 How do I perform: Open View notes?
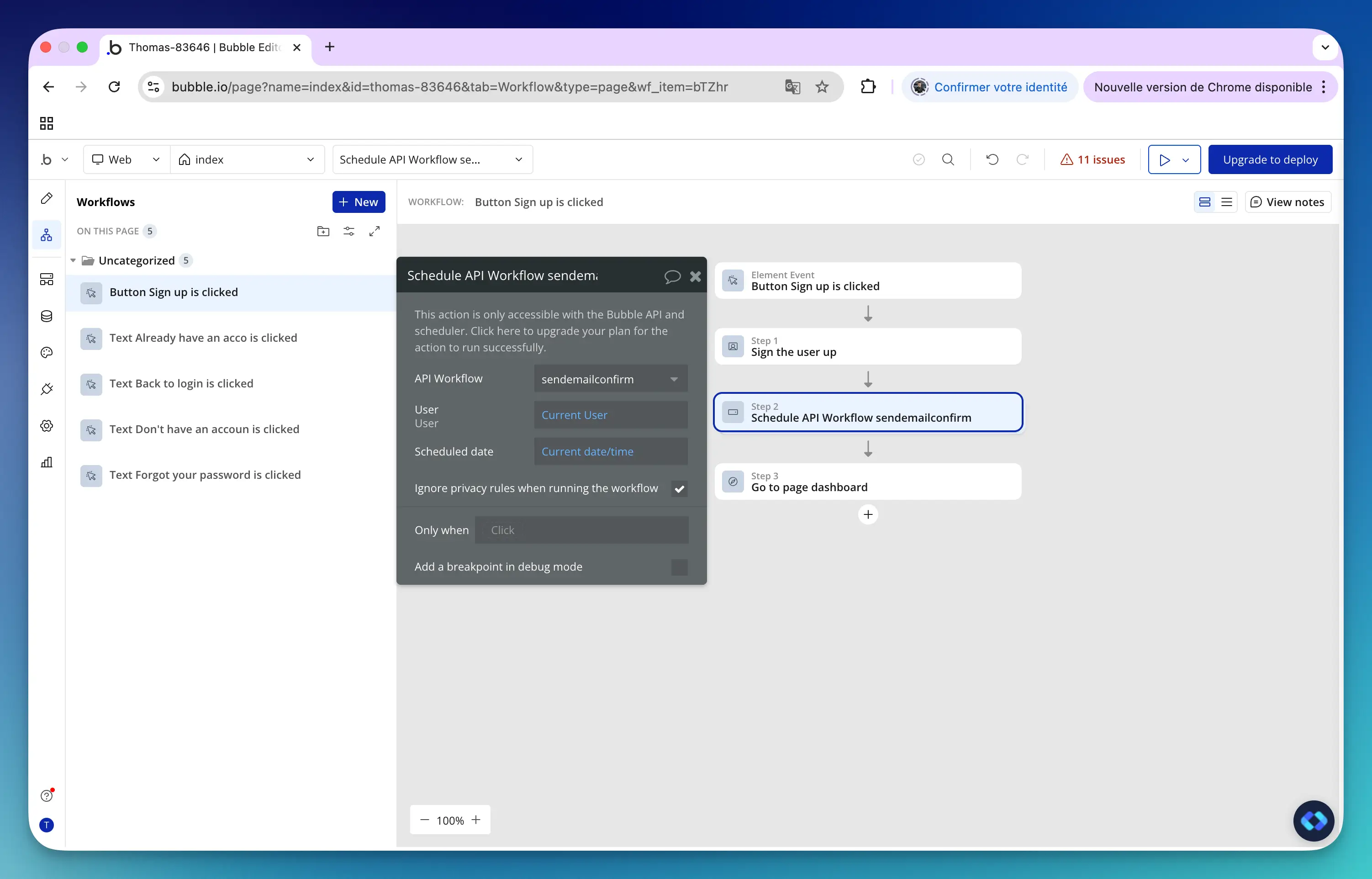click(1288, 202)
